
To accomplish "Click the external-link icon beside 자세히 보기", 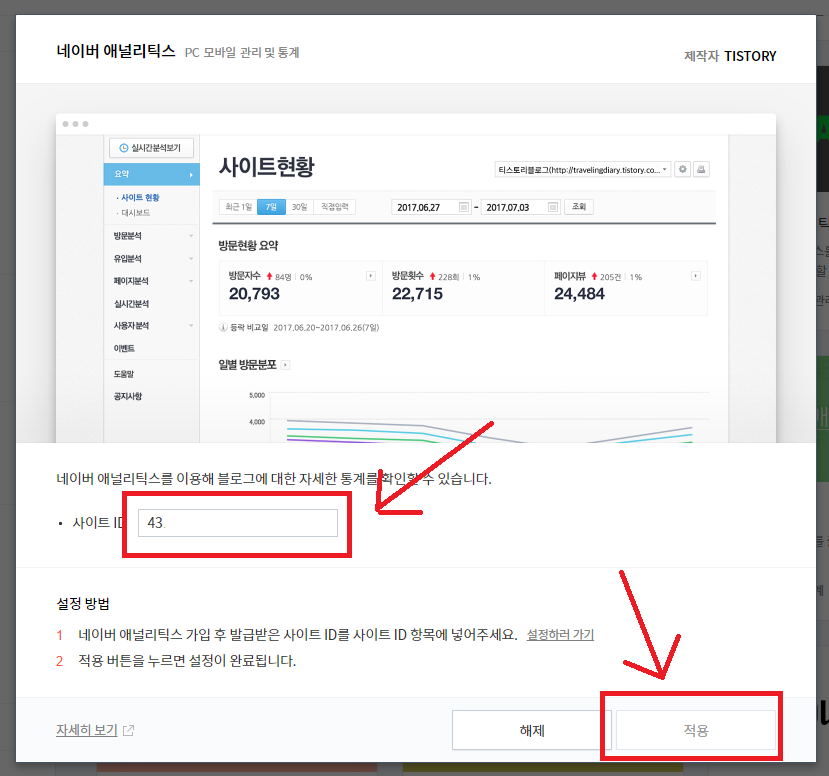I will [x=128, y=731].
